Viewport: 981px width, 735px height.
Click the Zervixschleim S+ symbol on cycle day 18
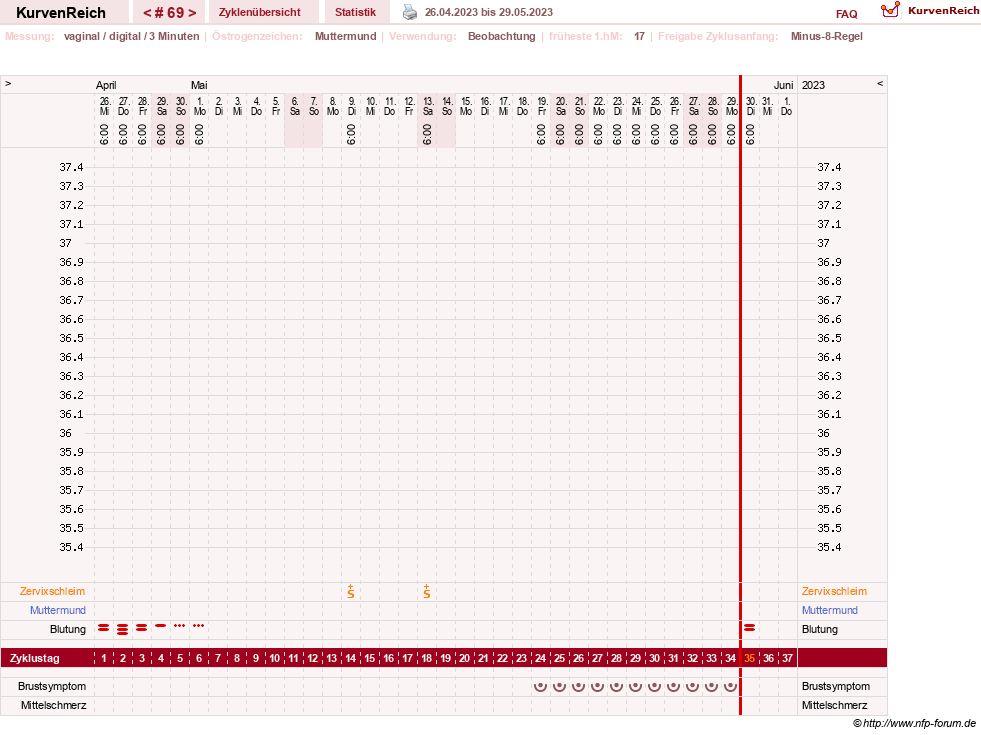tap(427, 591)
